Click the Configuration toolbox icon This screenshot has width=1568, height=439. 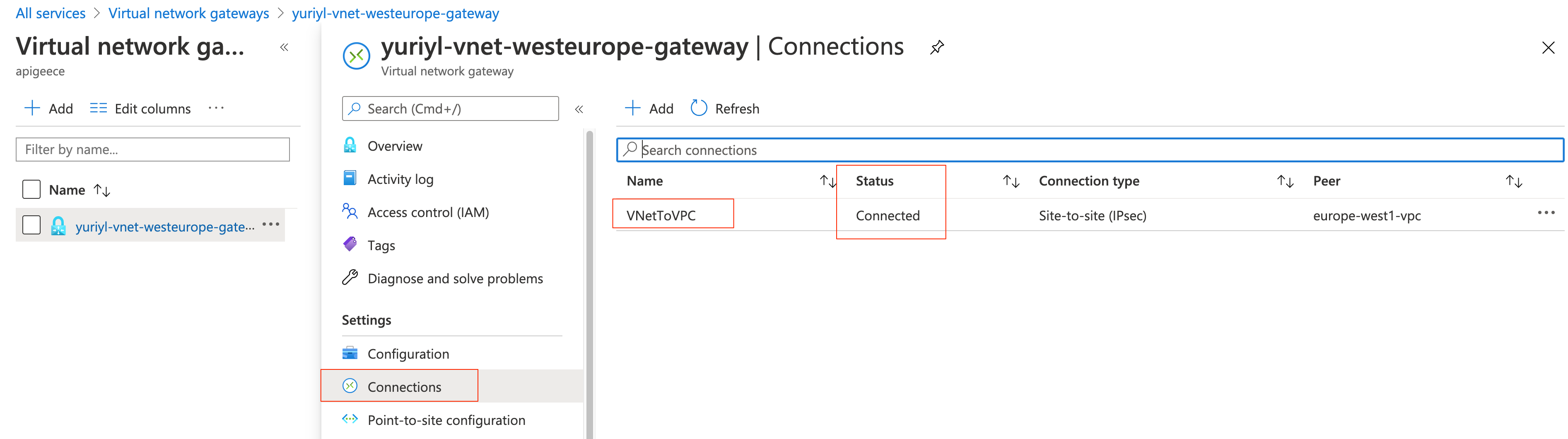[350, 353]
